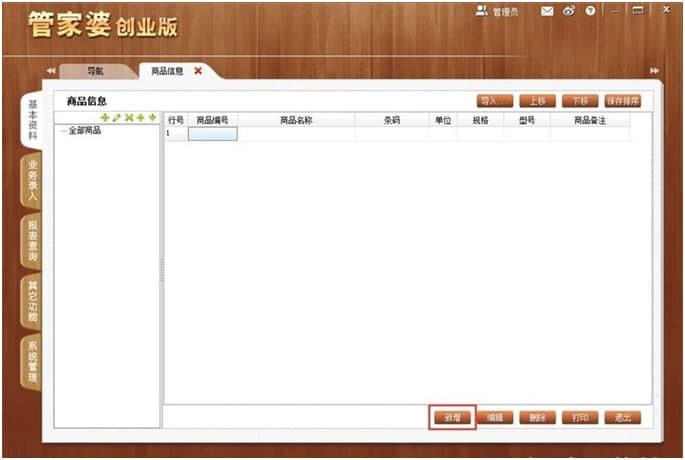Click the green up arrow category icon
Viewport: 685px width, 460px height.
tap(141, 118)
